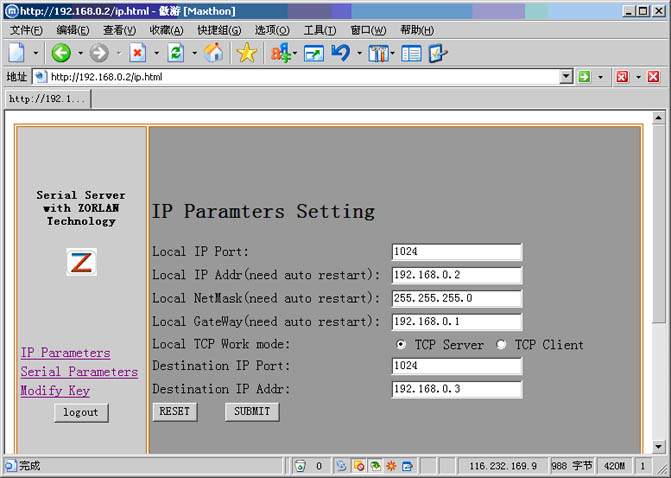Click the Stop page-loading icon
Viewport: 671px width, 478px height.
[x=137, y=53]
